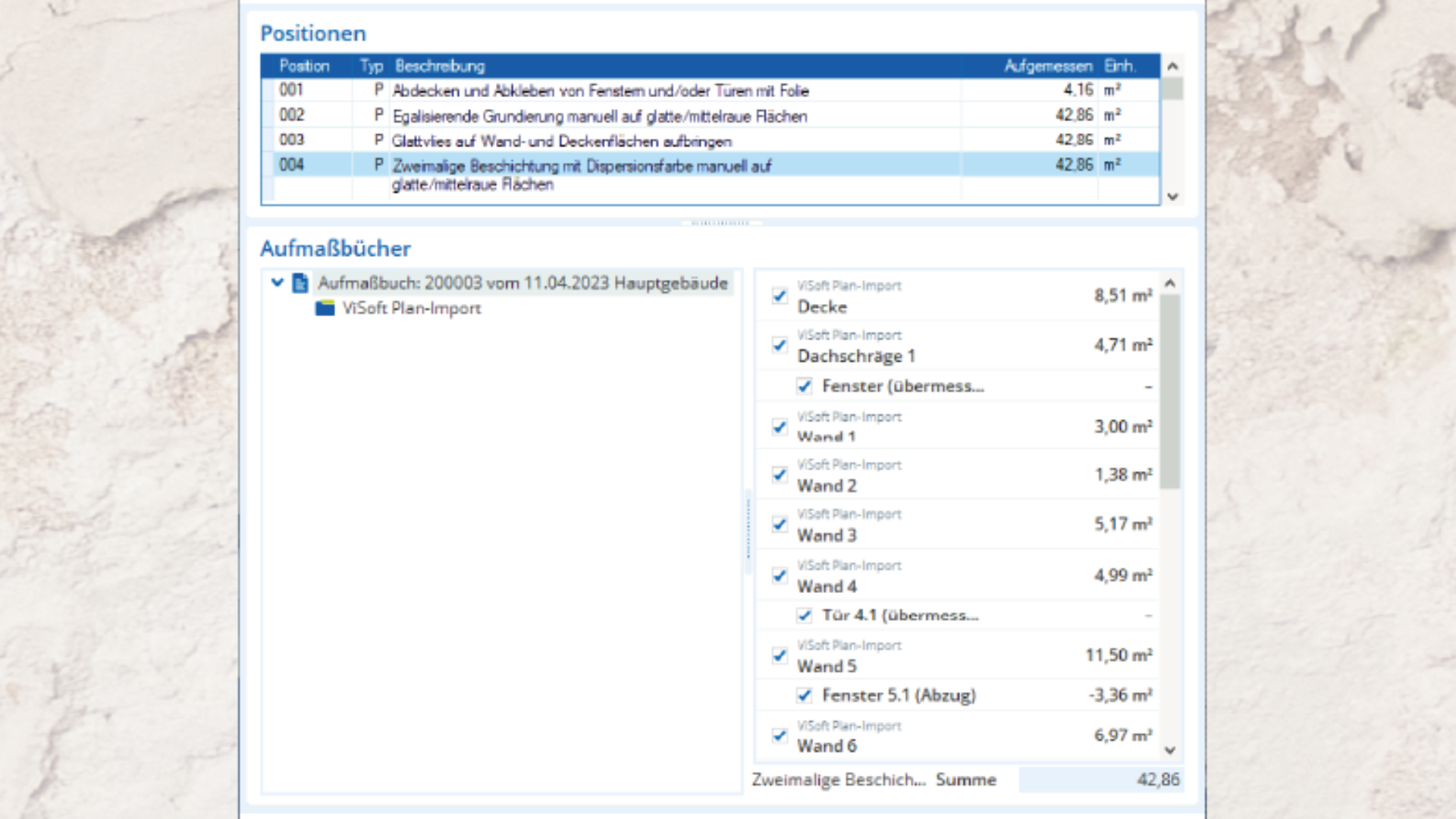Click the measurement list scrollbar thumb

[1170, 391]
